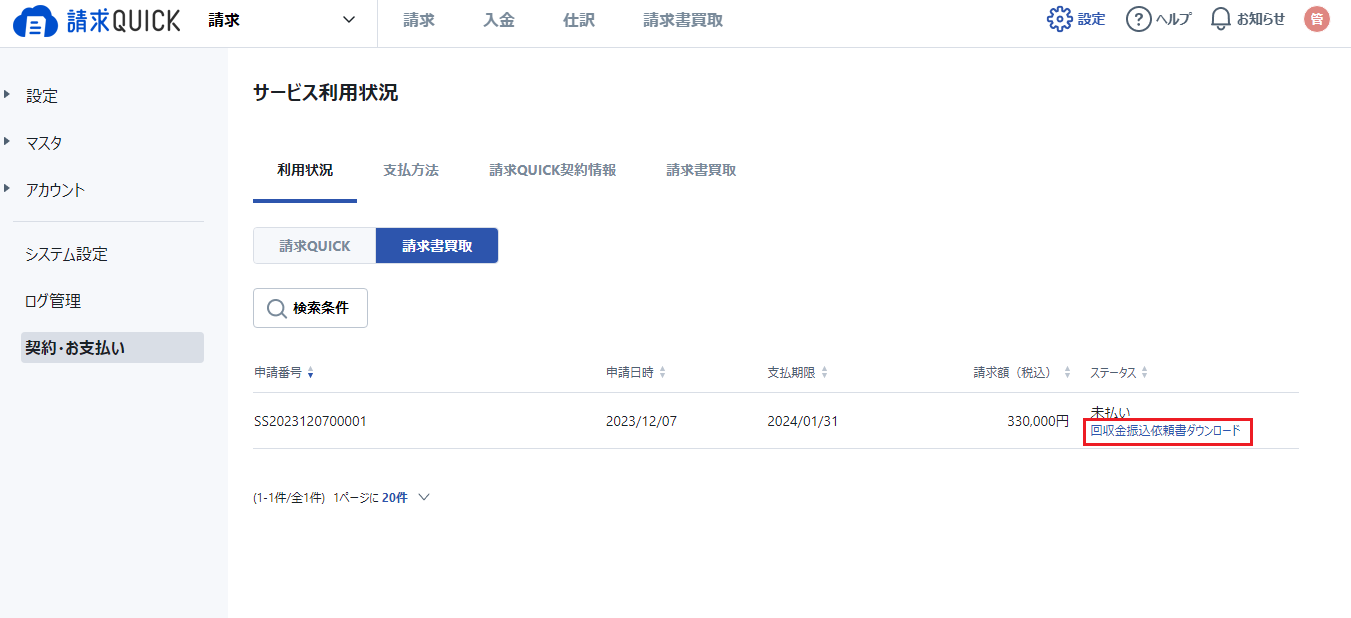Image resolution: width=1351 pixels, height=618 pixels.
Task: Sort by 支払期限 column arrows
Action: pos(824,373)
